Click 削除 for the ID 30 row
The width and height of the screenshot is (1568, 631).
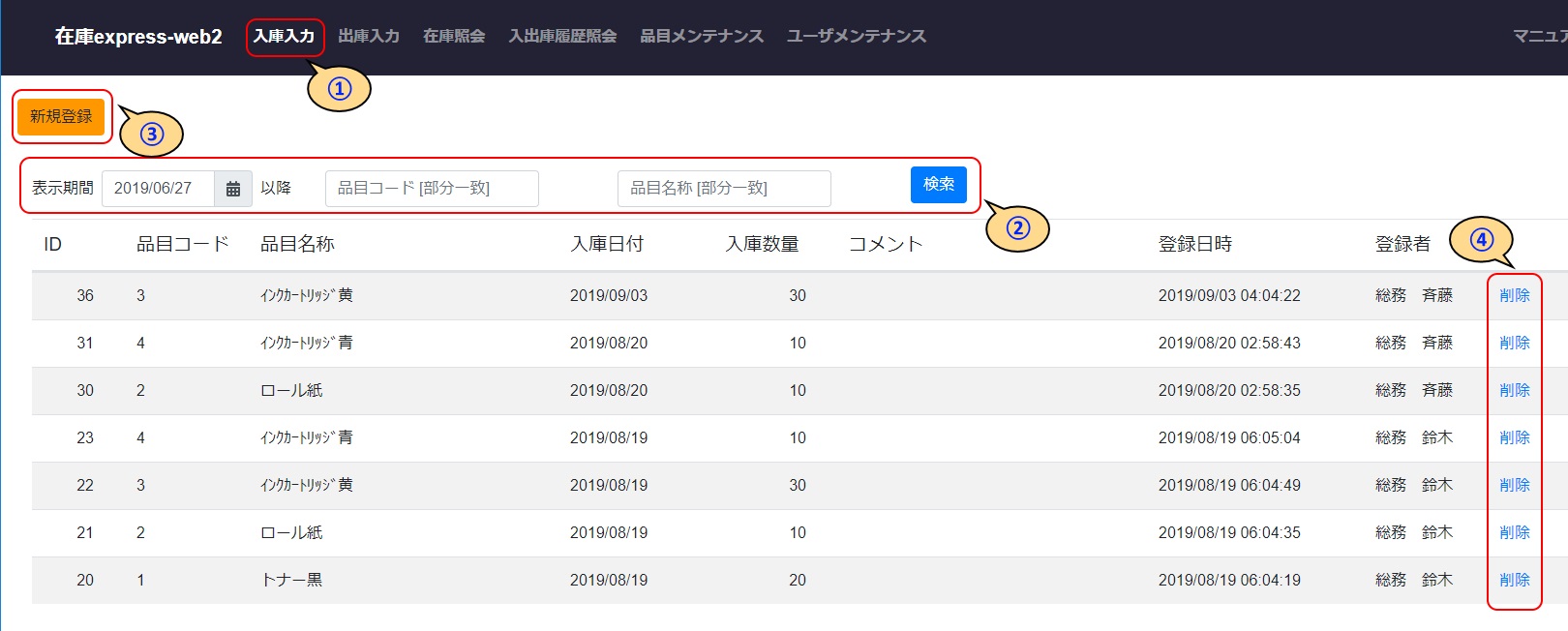pos(1514,390)
